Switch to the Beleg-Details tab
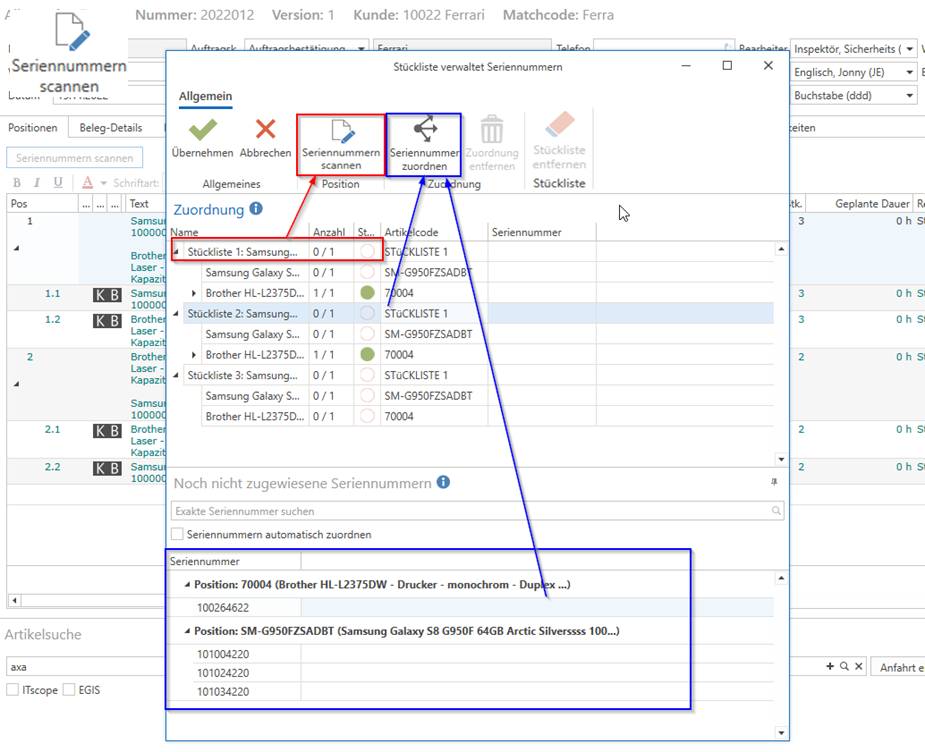This screenshot has width=925, height=752. tap(111, 128)
